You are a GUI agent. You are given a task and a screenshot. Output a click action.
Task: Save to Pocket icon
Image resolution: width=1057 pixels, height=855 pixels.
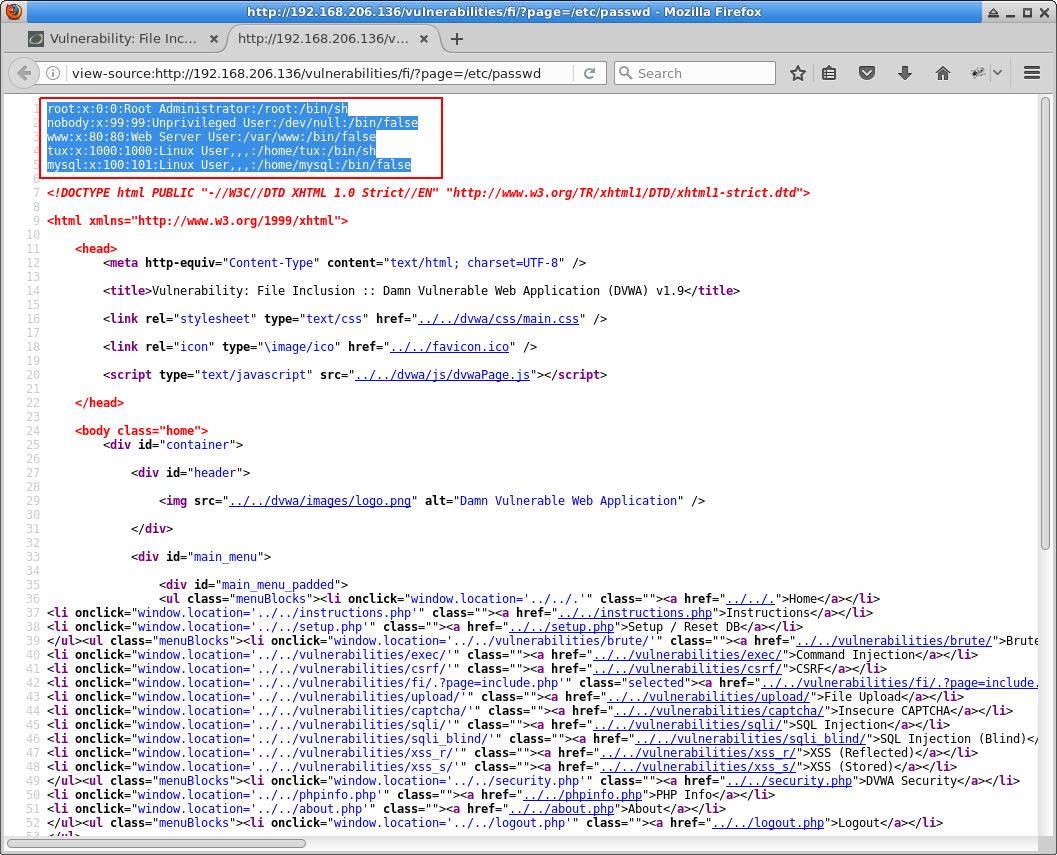pos(867,73)
